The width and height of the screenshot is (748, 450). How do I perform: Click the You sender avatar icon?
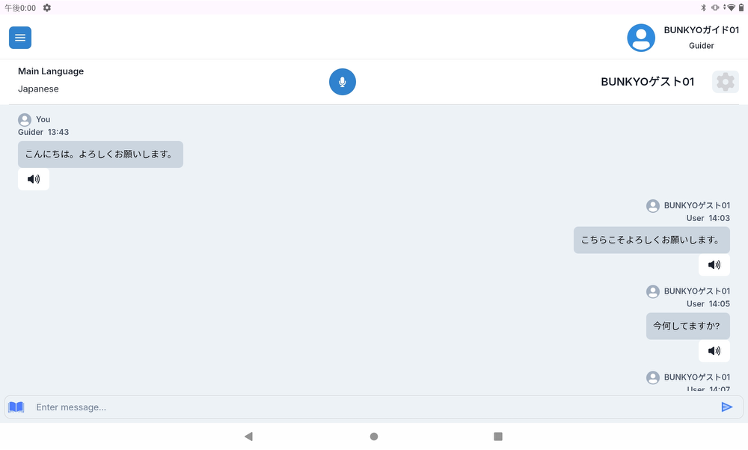[x=25, y=119]
